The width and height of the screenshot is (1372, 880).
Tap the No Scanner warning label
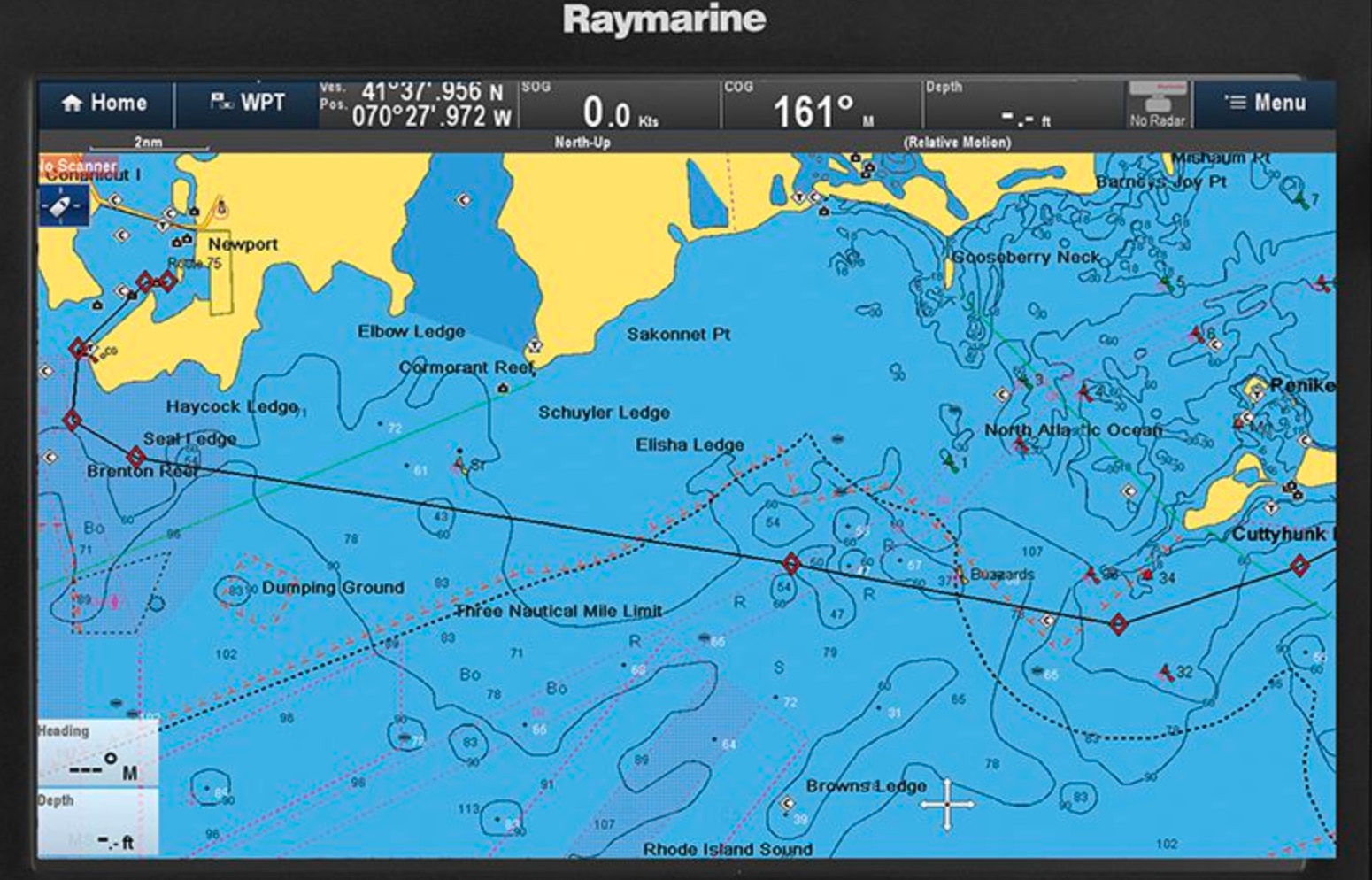tap(78, 166)
